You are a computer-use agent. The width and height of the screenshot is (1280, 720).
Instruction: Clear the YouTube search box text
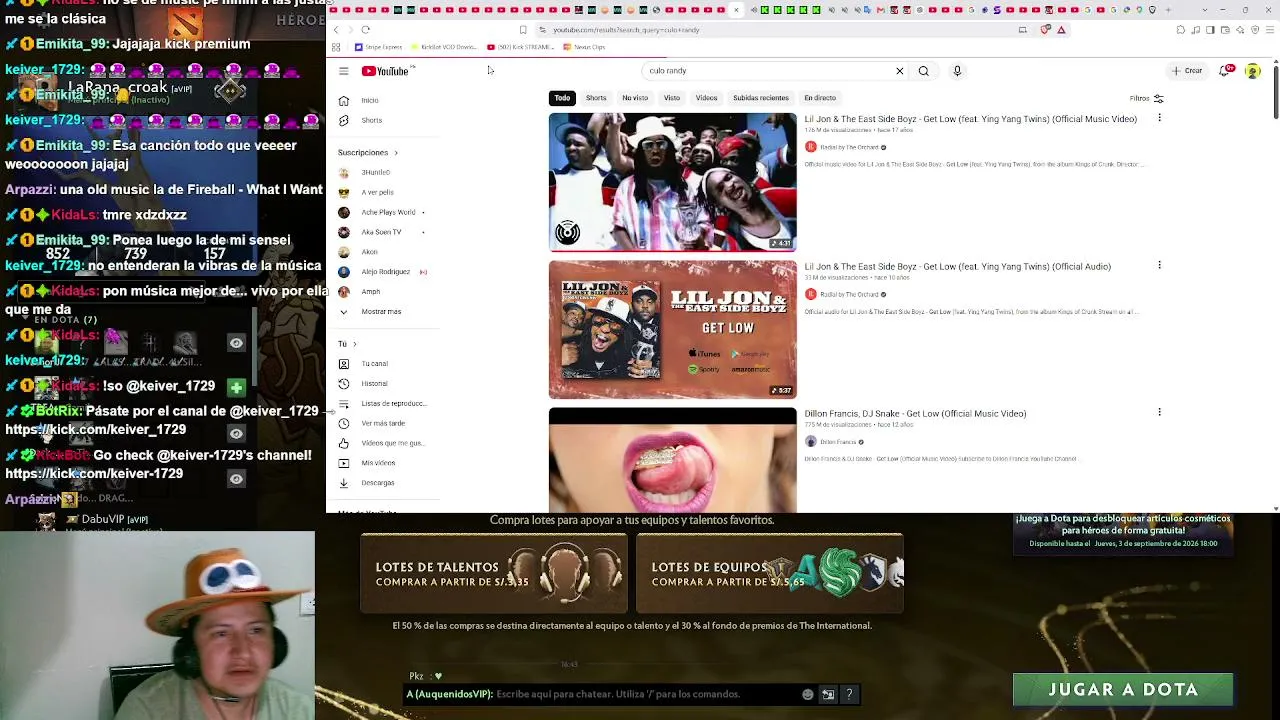point(899,71)
